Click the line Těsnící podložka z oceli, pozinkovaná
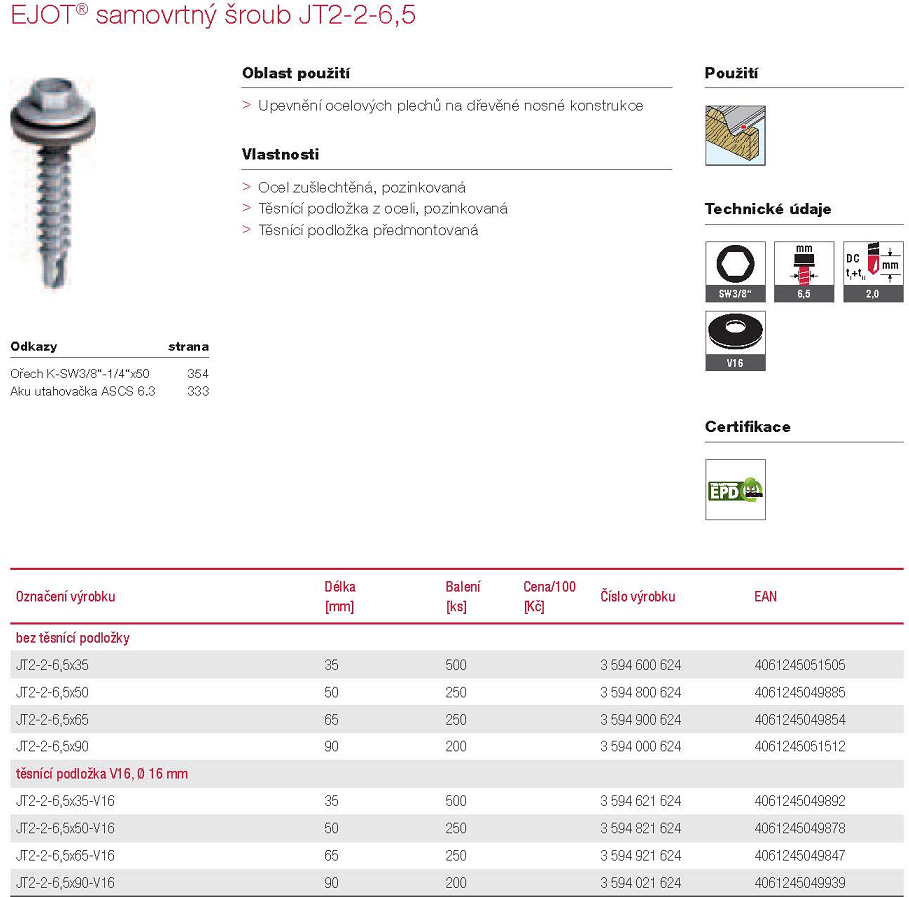The width and height of the screenshot is (909, 897). 383,209
